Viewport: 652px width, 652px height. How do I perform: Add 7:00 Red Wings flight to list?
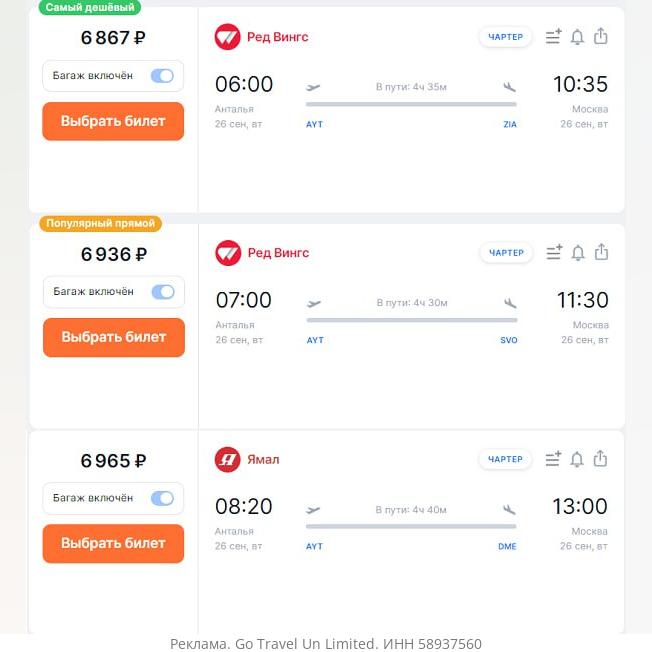click(x=554, y=253)
